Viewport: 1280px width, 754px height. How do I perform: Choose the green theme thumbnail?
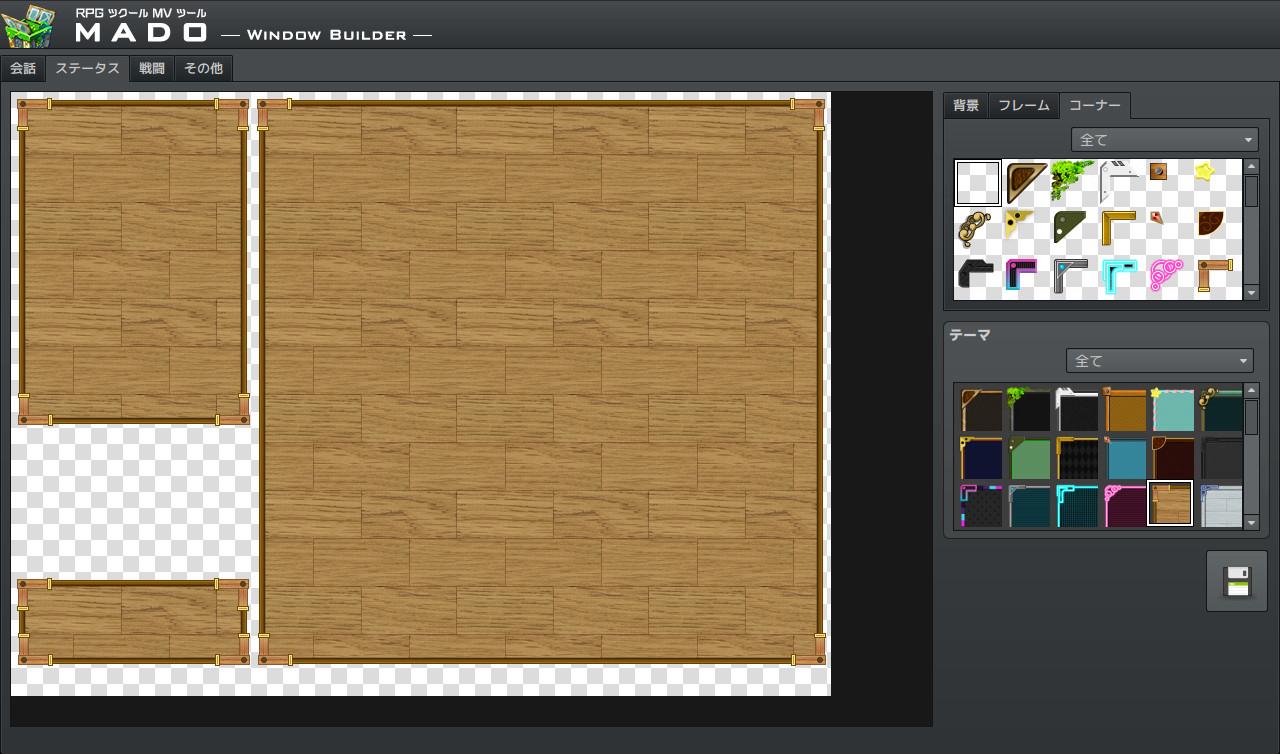pos(1026,458)
